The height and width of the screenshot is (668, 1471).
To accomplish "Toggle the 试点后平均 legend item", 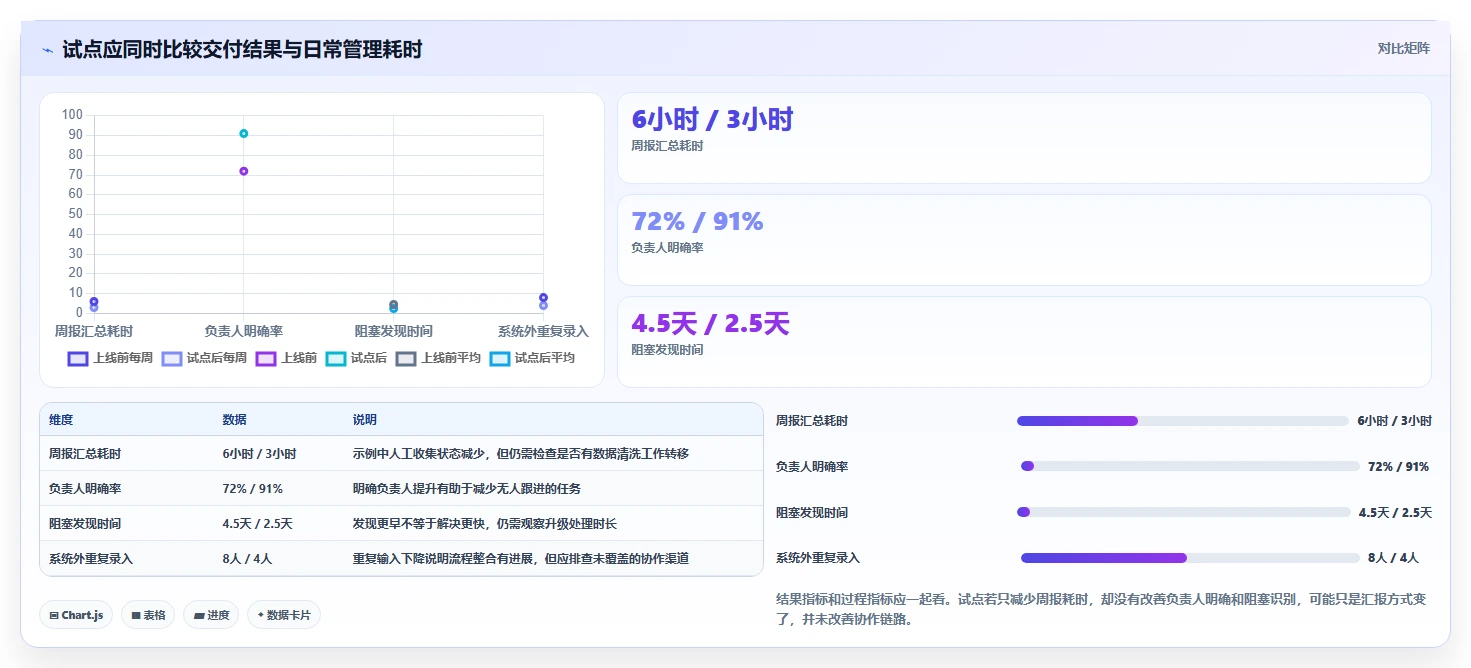I will click(x=532, y=358).
